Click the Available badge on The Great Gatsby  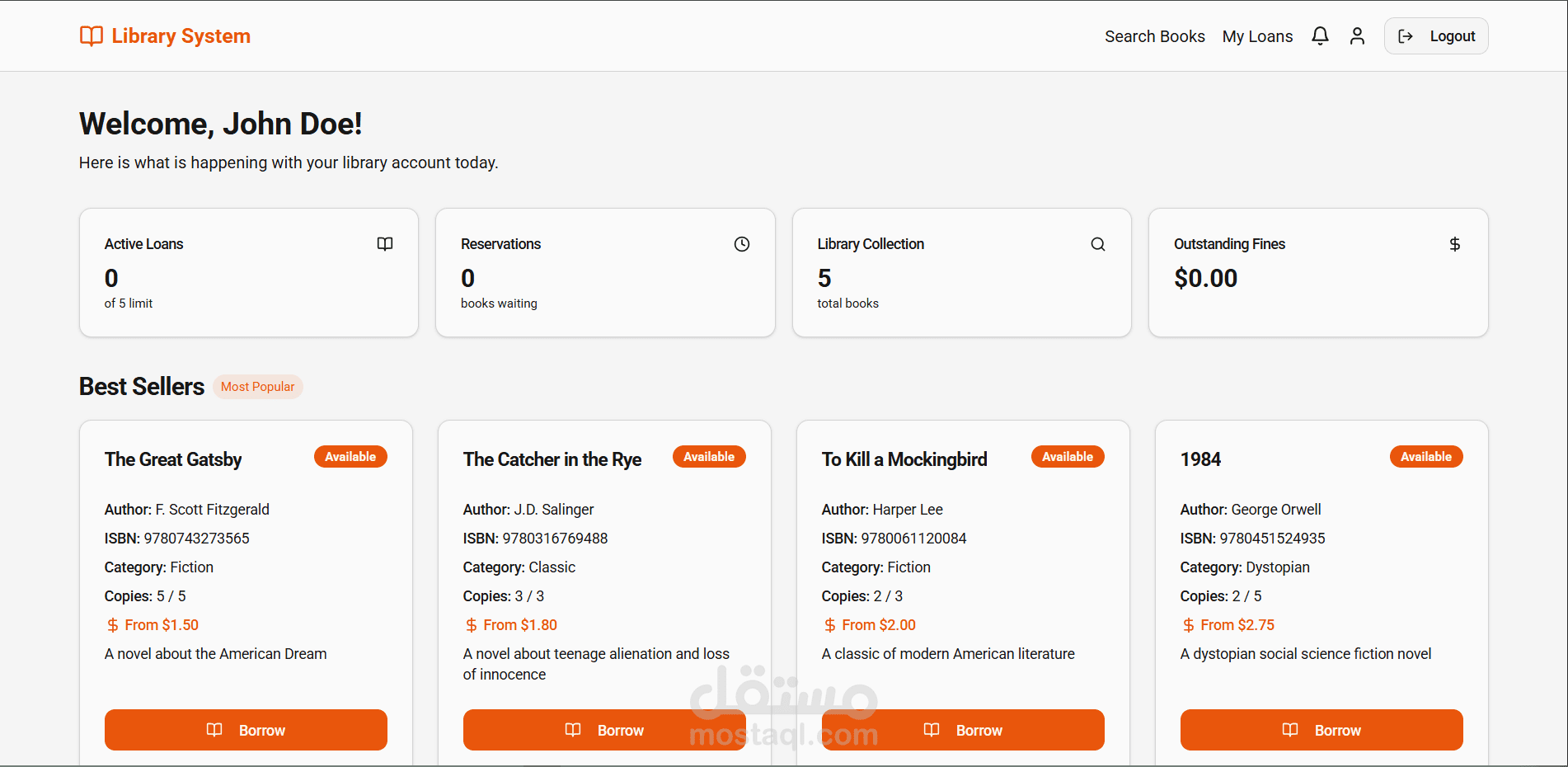point(350,456)
